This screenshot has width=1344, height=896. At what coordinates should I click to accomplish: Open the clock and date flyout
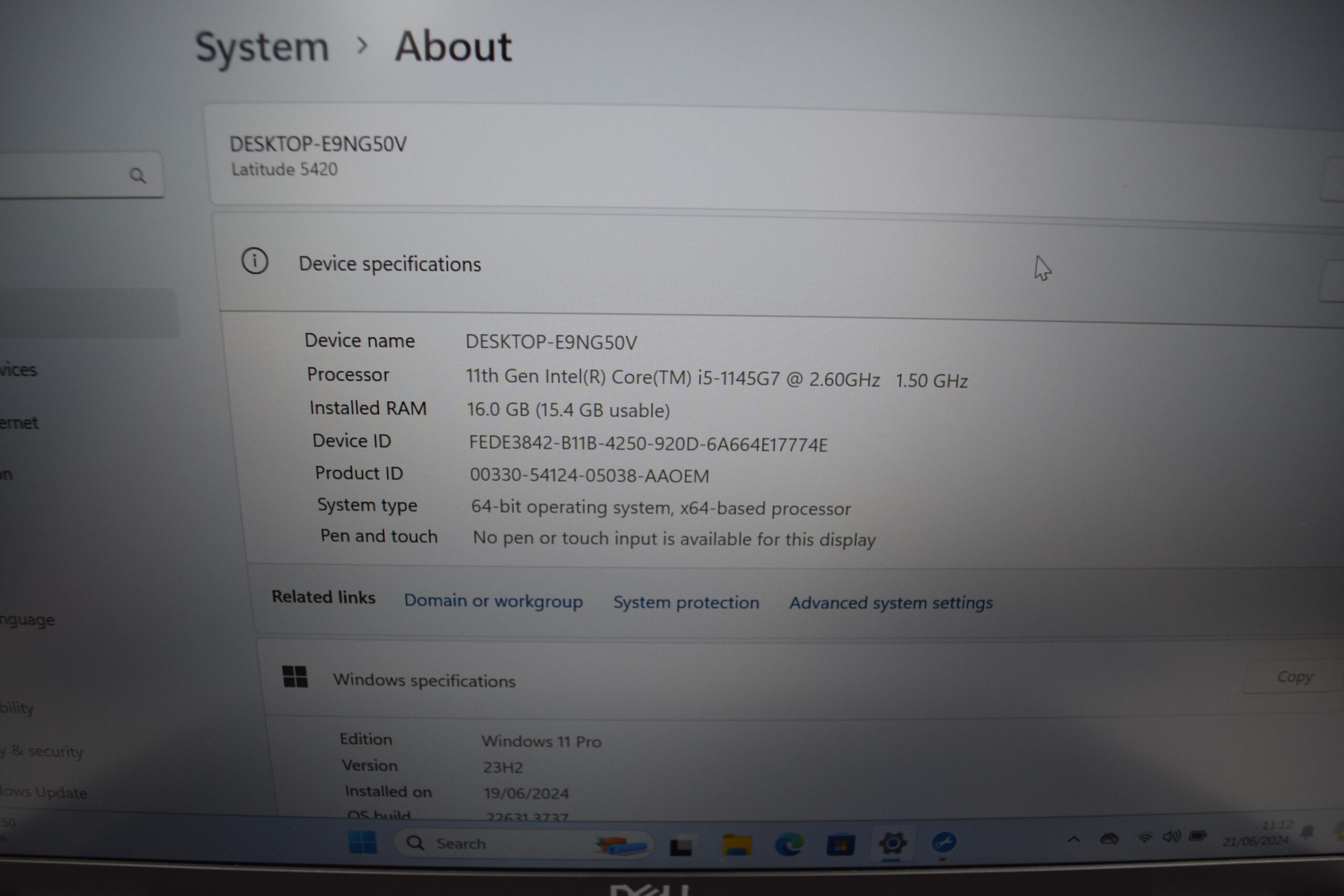(x=1257, y=833)
